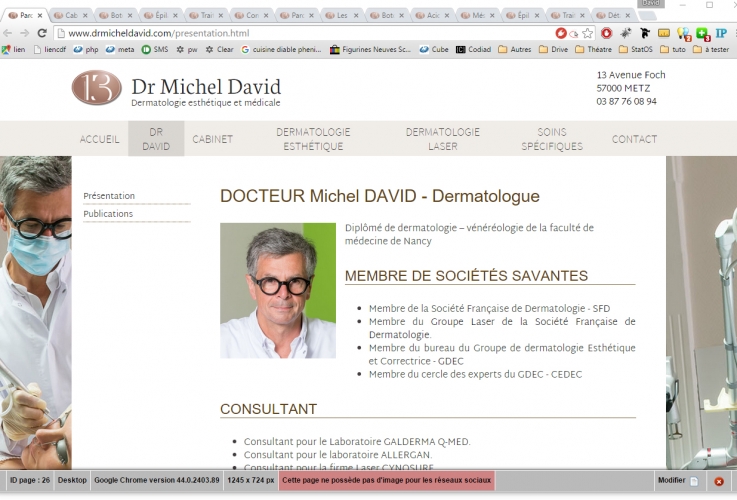Viewport: 737px width, 500px height.
Task: Open the blue IP extension icon
Action: click(x=721, y=33)
